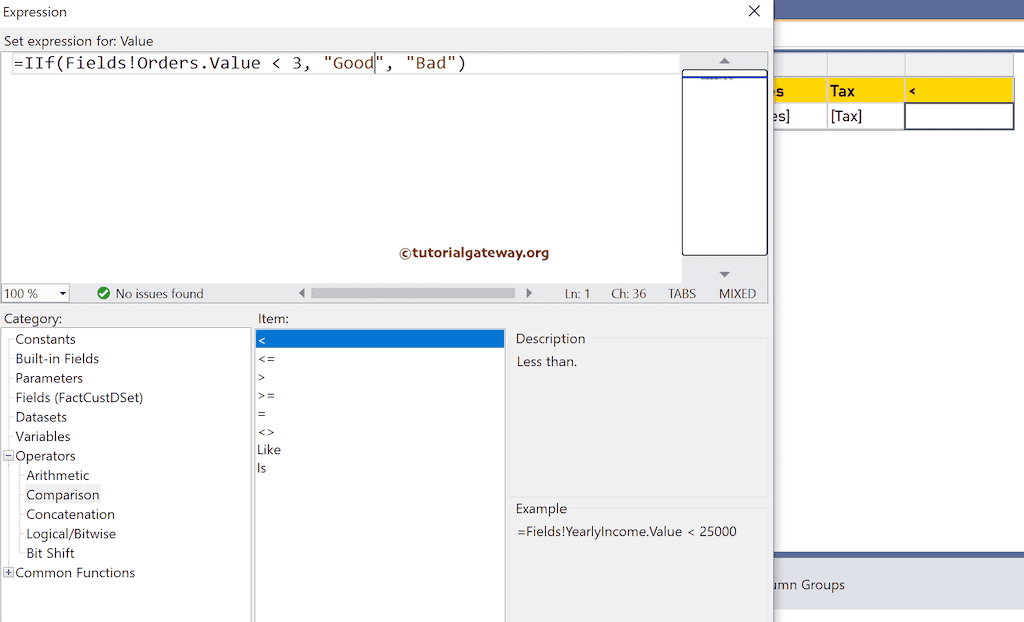1024x622 pixels.
Task: Click the editor minimap overview panel
Action: tap(724, 163)
